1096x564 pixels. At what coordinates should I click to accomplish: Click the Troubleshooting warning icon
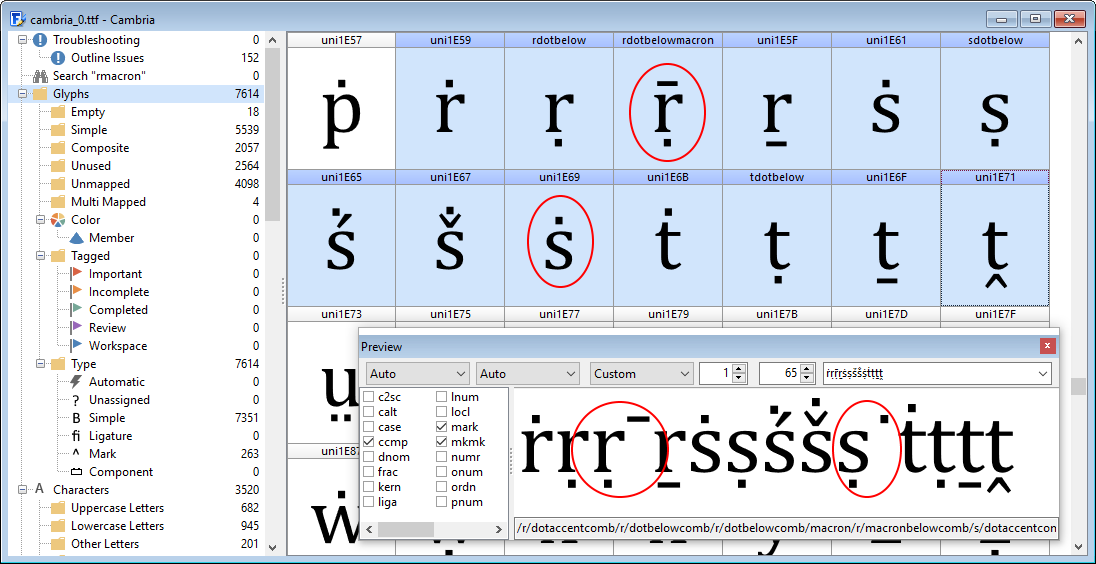click(40, 40)
